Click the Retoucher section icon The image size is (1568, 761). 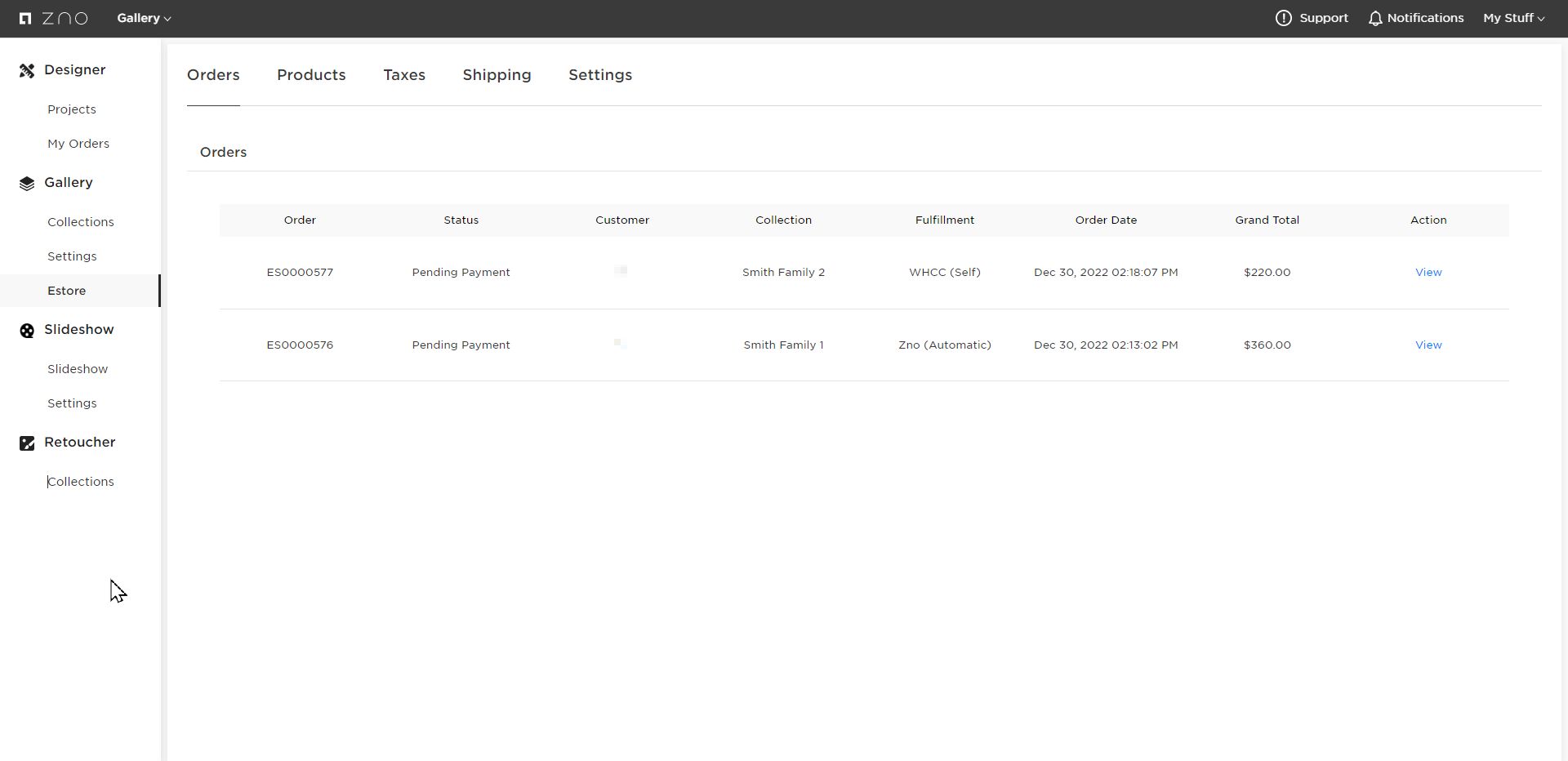click(27, 443)
